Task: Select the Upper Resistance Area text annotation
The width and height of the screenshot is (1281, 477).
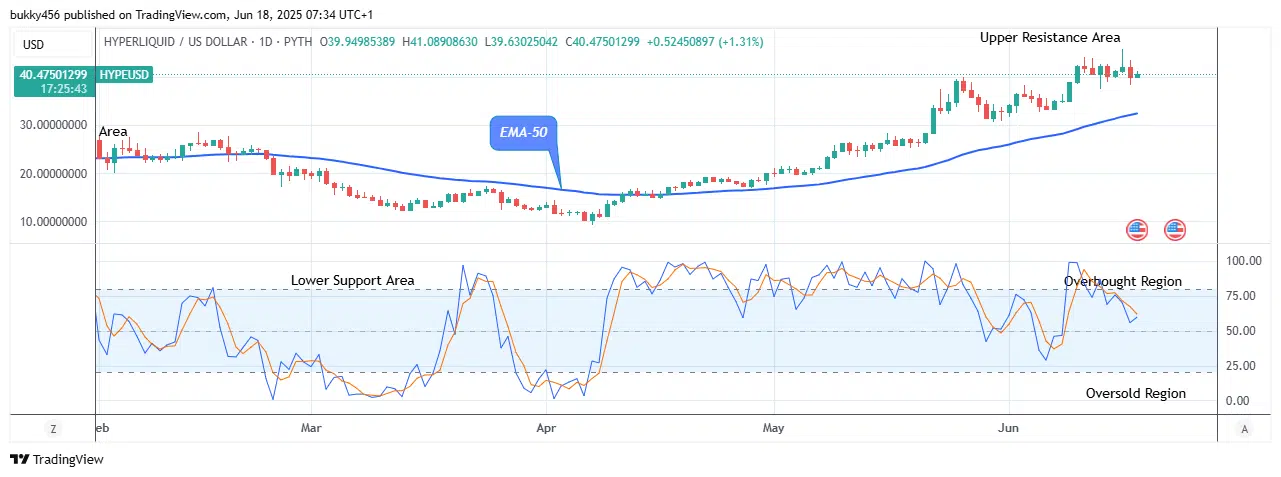Action: coord(1049,37)
